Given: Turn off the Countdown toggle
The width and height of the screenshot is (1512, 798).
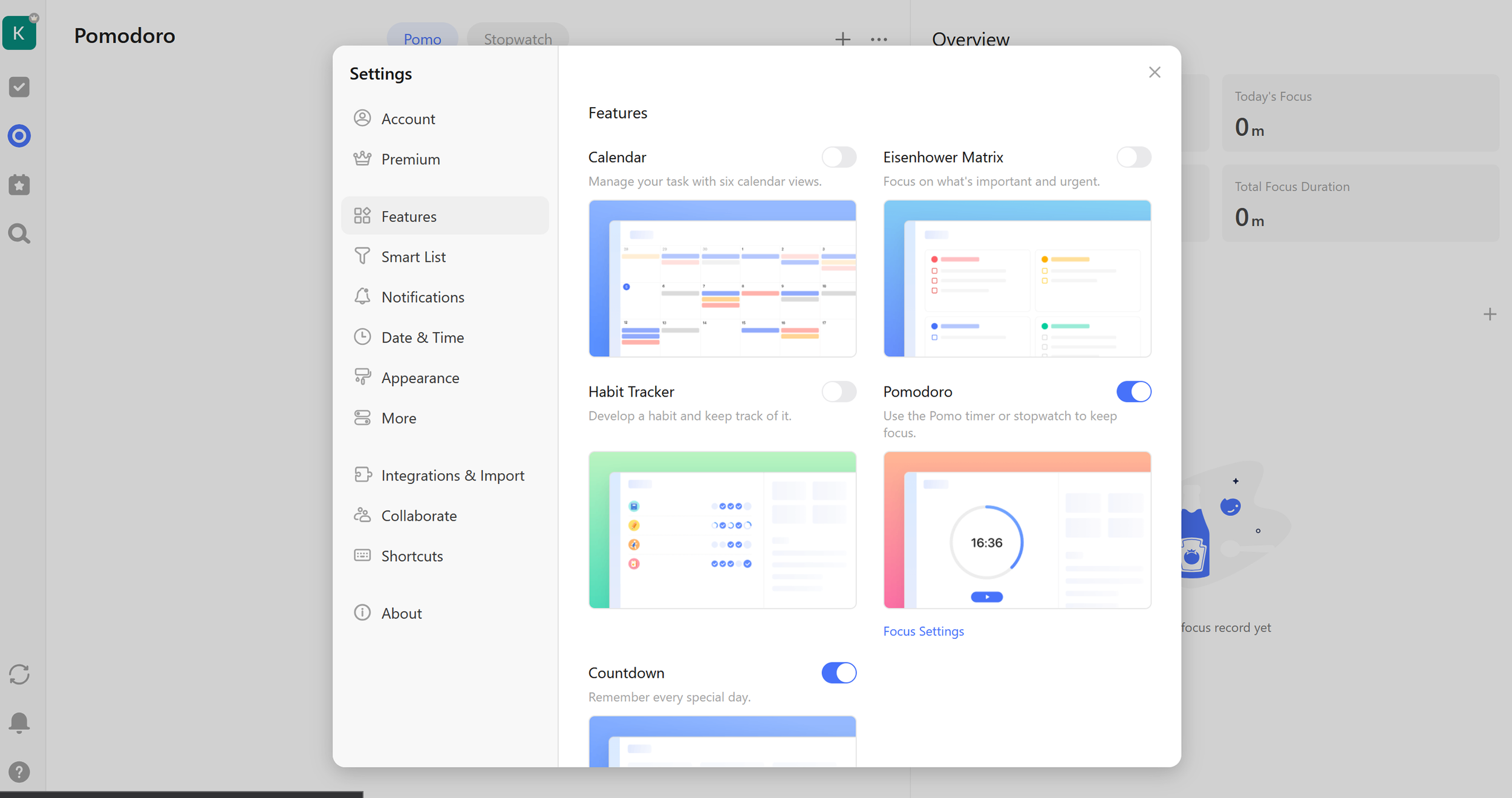Looking at the screenshot, I should (x=838, y=673).
